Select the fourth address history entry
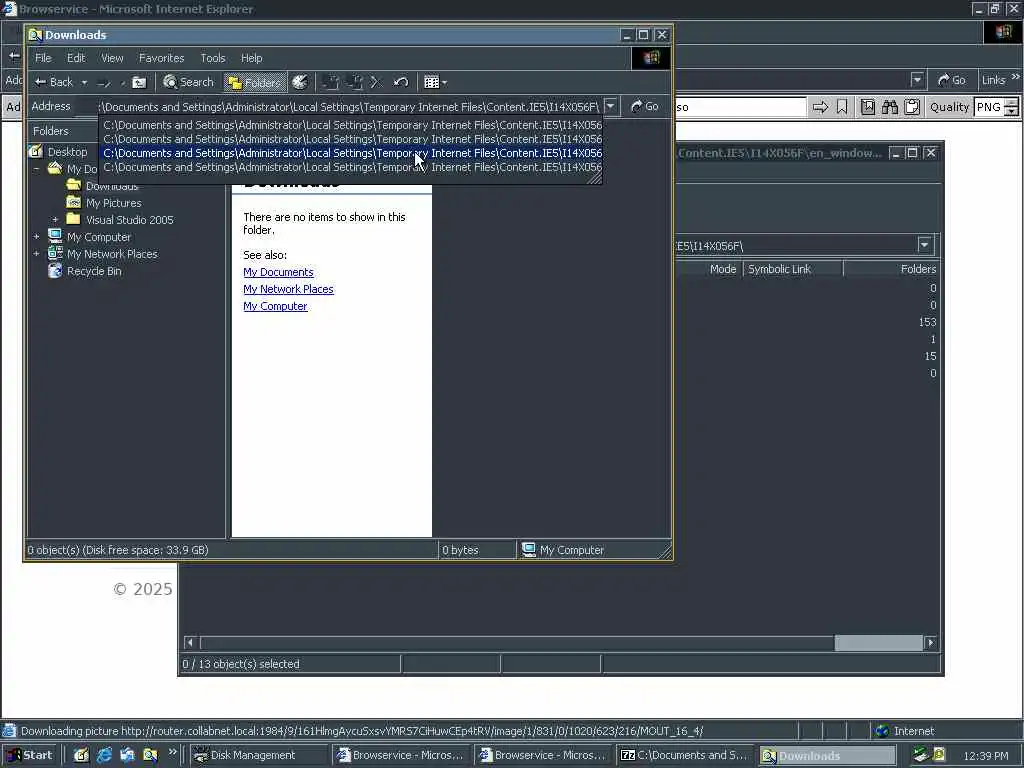 point(352,167)
